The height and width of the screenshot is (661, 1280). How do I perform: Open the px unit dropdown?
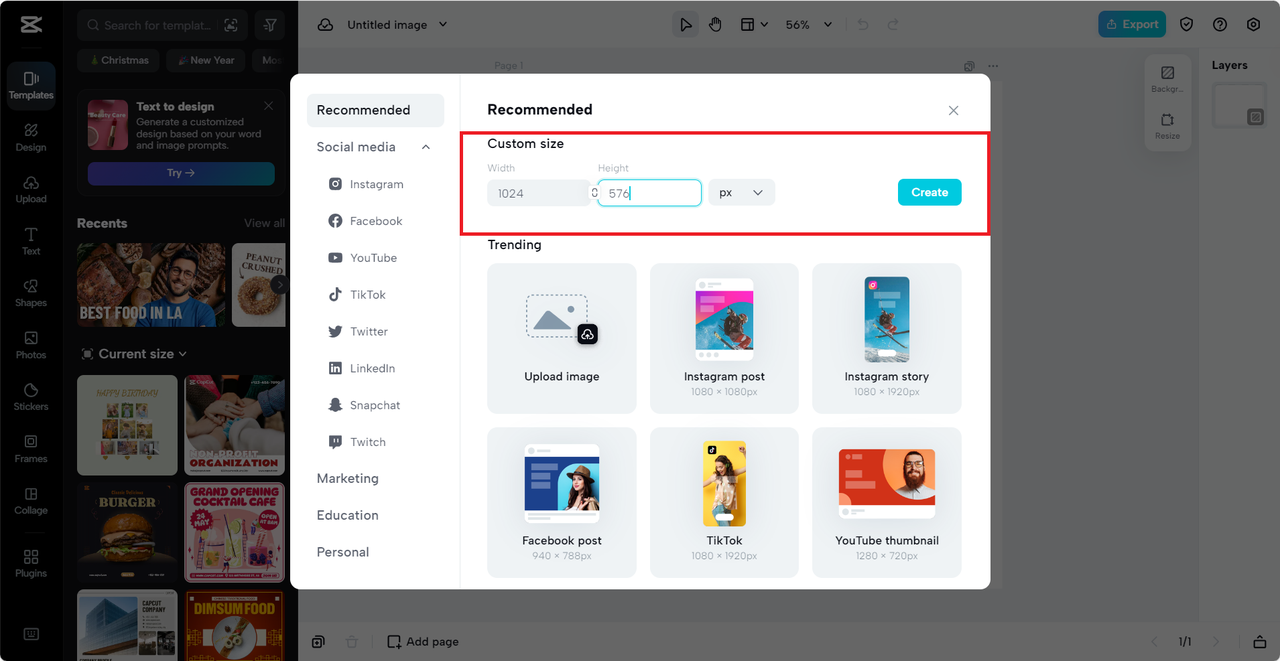pyautogui.click(x=742, y=193)
